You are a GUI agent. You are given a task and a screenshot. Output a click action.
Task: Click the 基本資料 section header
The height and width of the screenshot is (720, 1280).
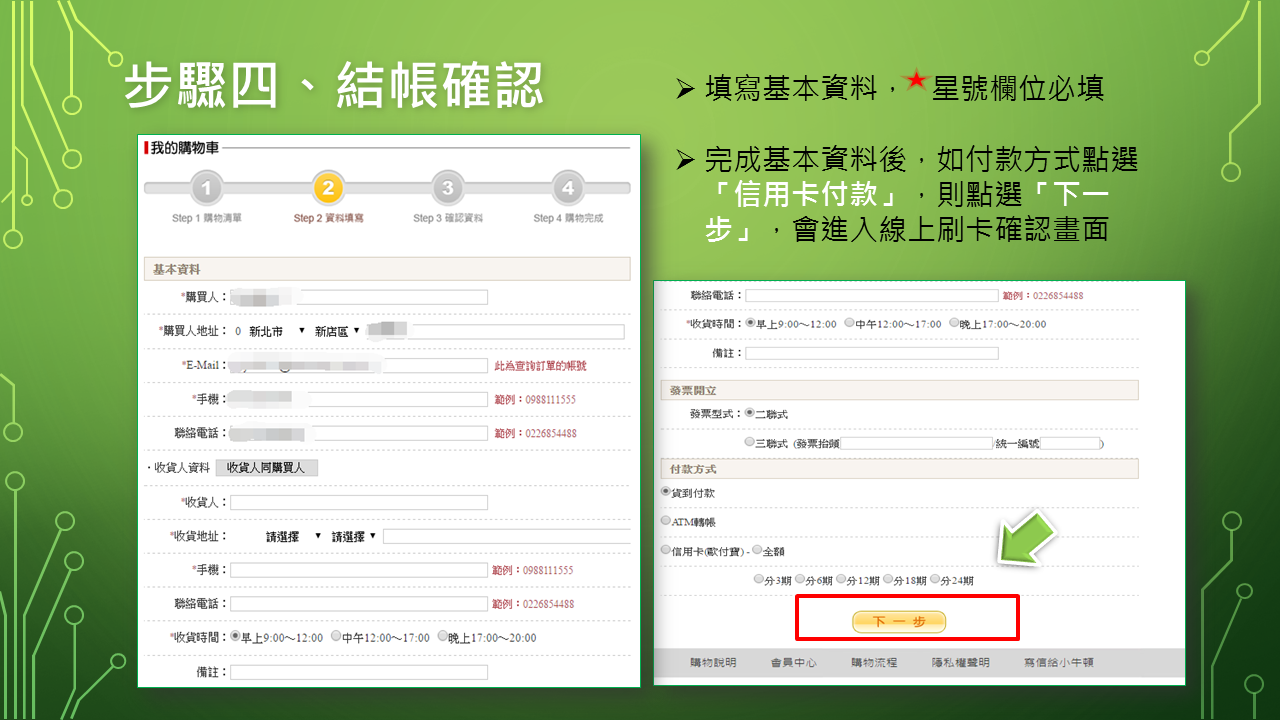tap(388, 269)
